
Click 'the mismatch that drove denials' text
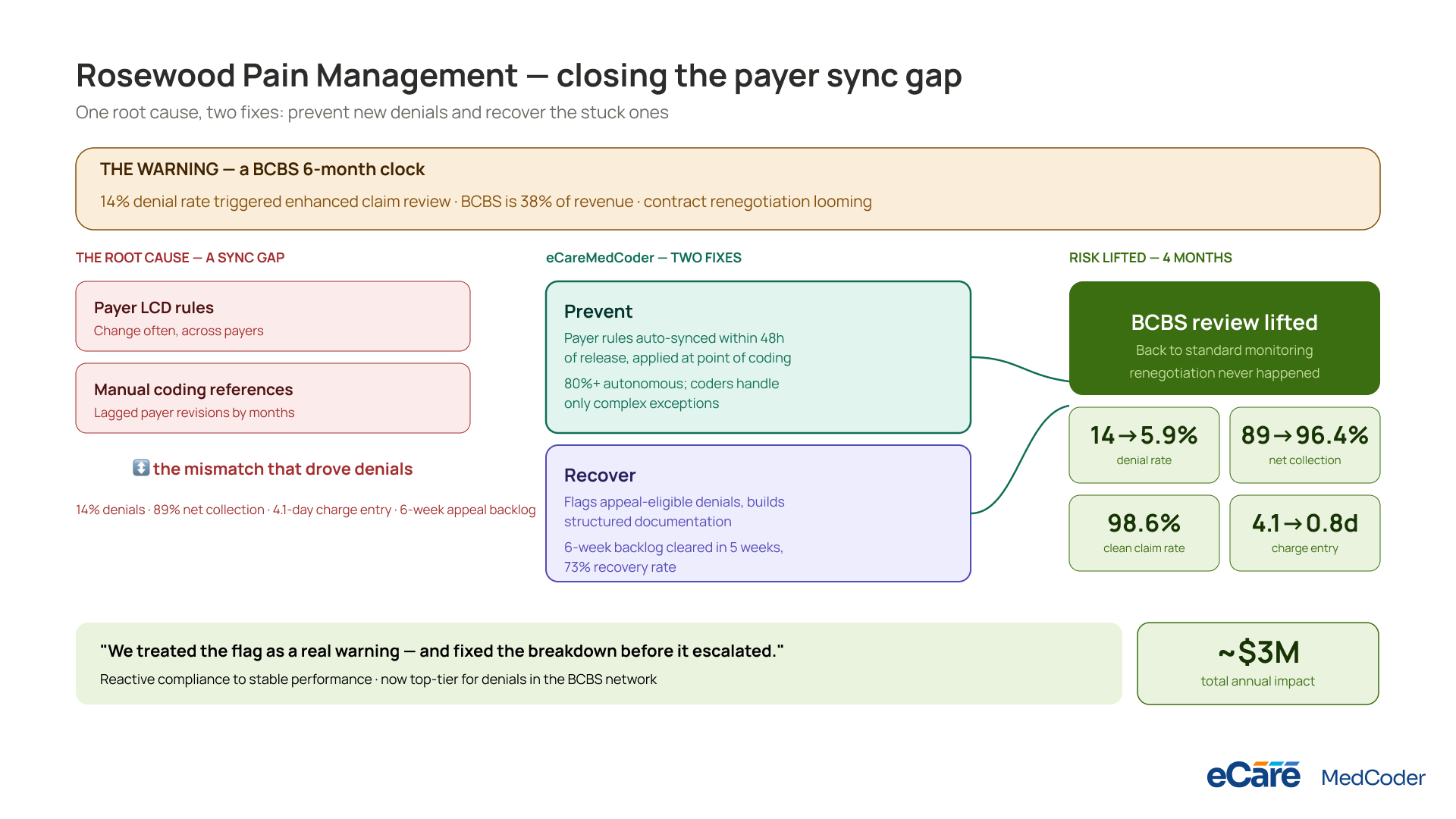pyautogui.click(x=283, y=469)
